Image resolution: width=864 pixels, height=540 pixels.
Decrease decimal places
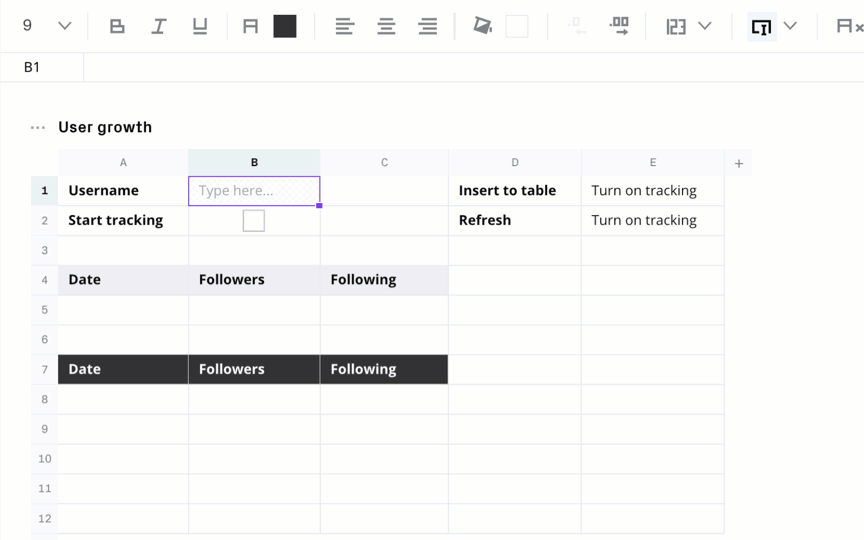point(576,25)
